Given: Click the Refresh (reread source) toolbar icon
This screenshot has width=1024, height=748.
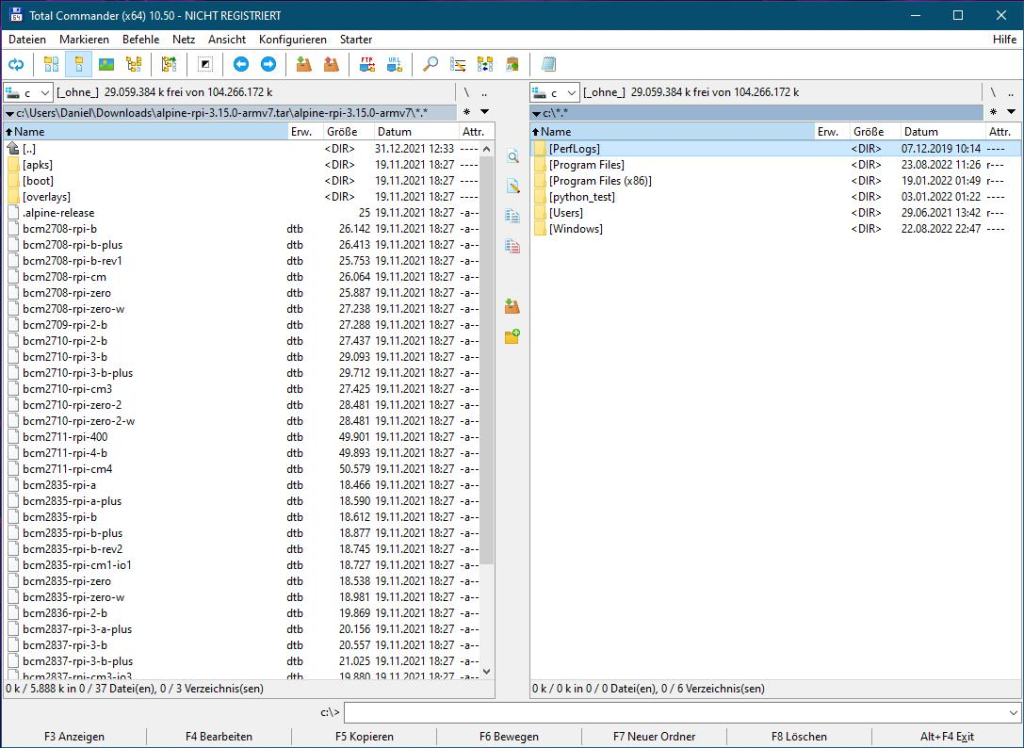Looking at the screenshot, I should pyautogui.click(x=16, y=64).
